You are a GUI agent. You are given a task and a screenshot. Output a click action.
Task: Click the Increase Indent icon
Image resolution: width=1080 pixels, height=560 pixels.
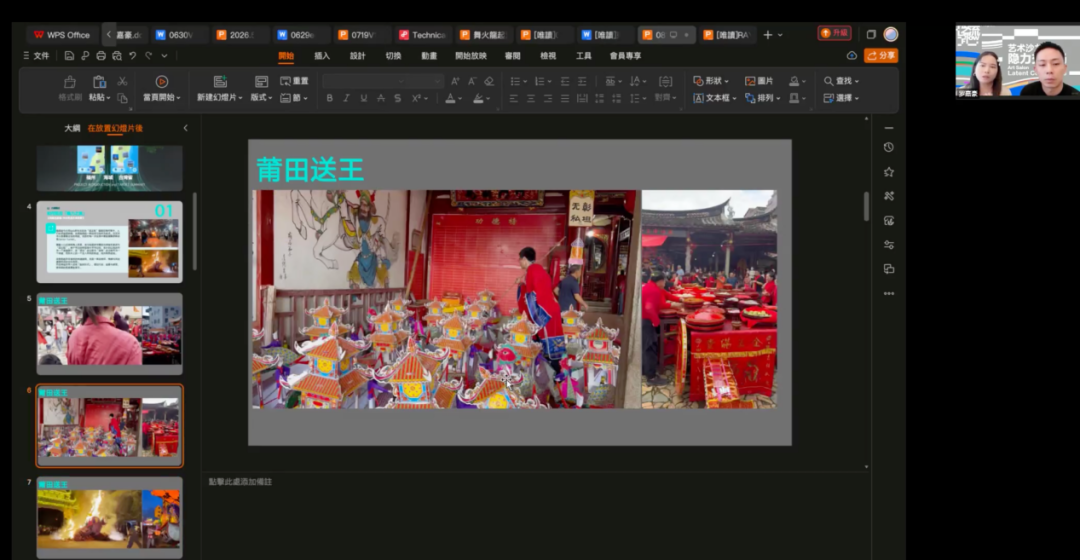[582, 81]
